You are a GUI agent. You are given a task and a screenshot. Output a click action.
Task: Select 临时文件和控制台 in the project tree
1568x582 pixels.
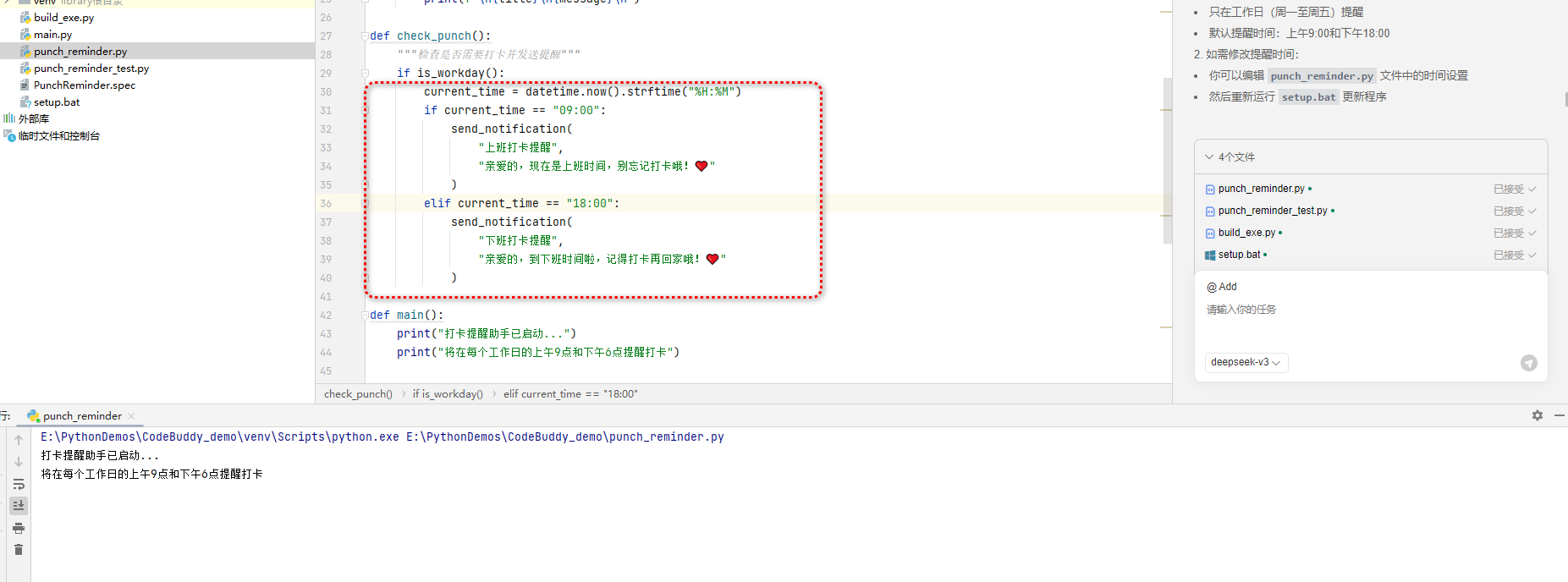pos(59,135)
